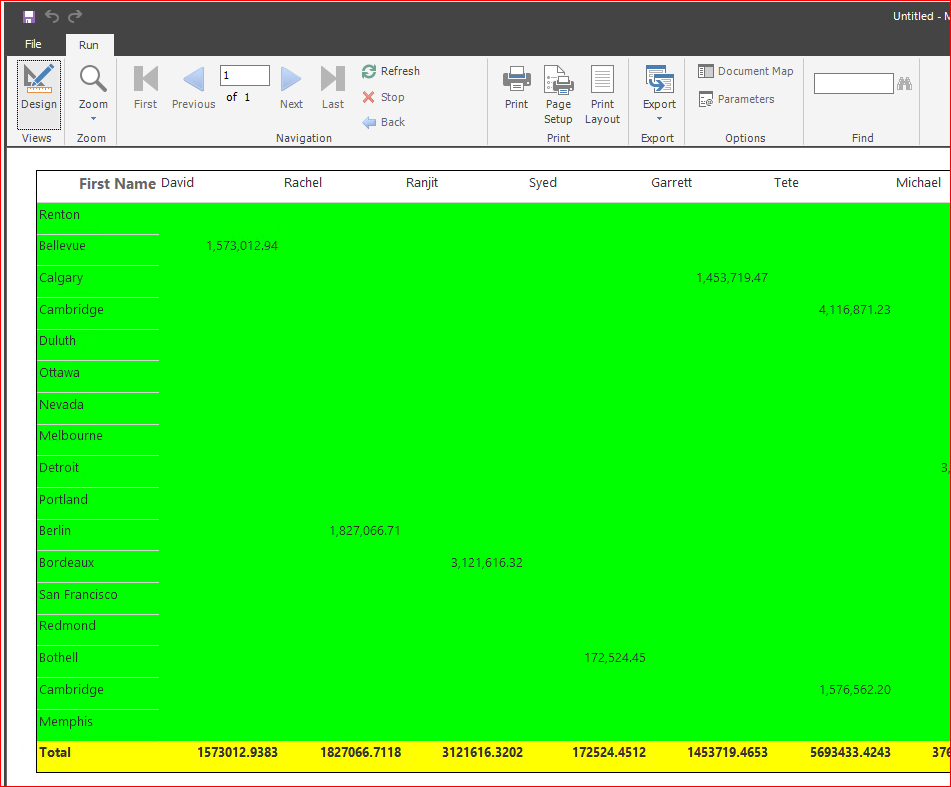Viewport: 951px width, 787px height.
Task: Jump to Last page
Action: 333,88
